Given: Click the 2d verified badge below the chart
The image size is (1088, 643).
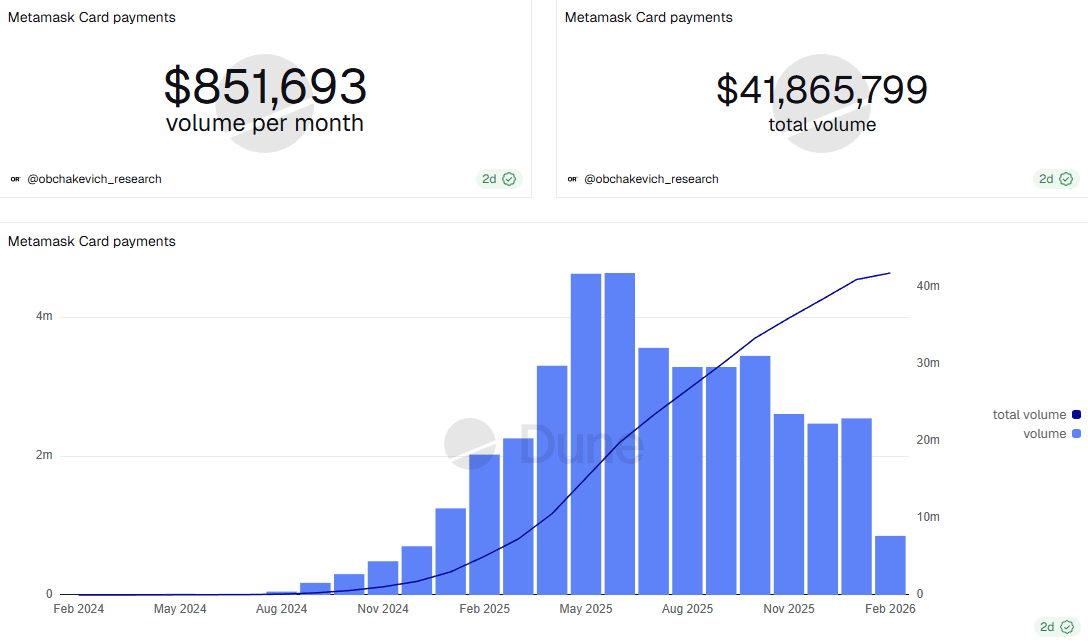Looking at the screenshot, I should pos(1057,627).
